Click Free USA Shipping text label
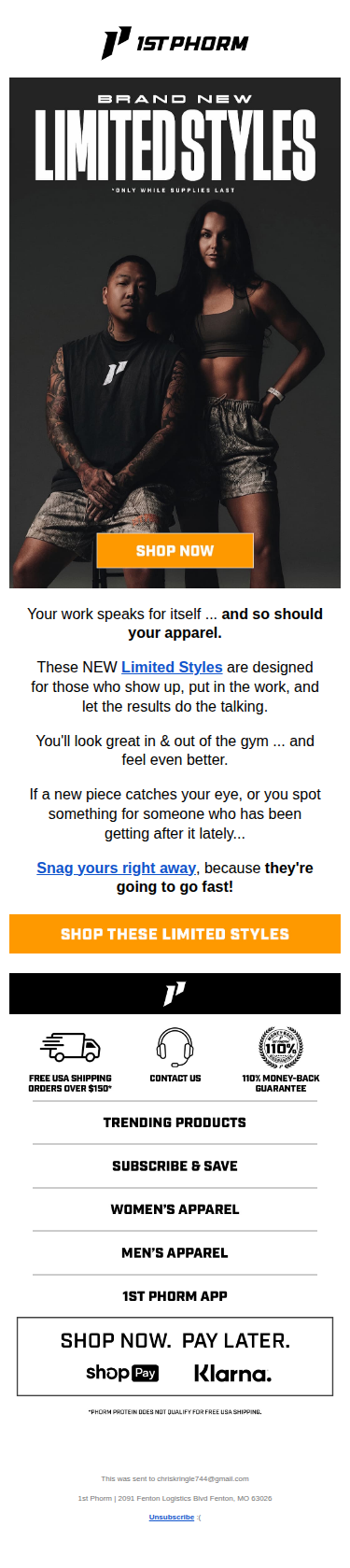 [70, 1083]
